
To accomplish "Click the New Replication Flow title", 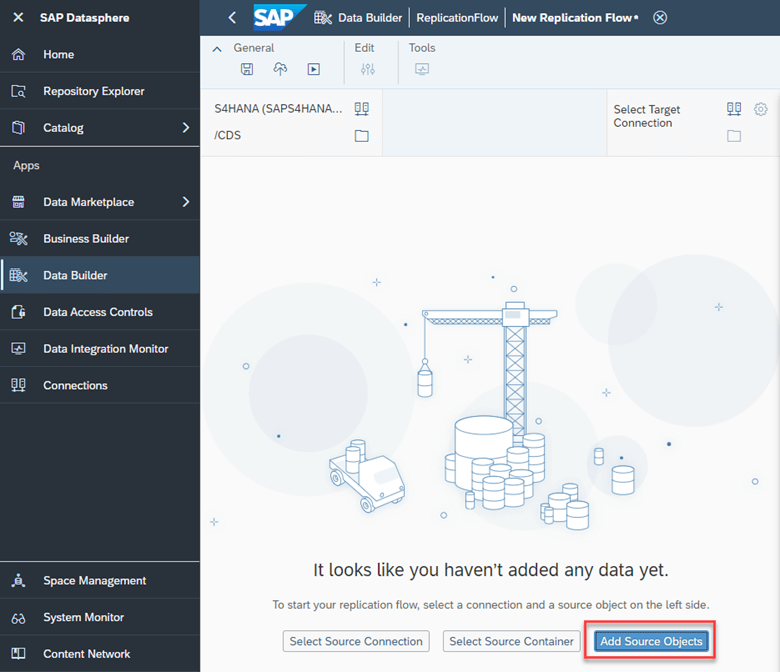I will [x=575, y=18].
